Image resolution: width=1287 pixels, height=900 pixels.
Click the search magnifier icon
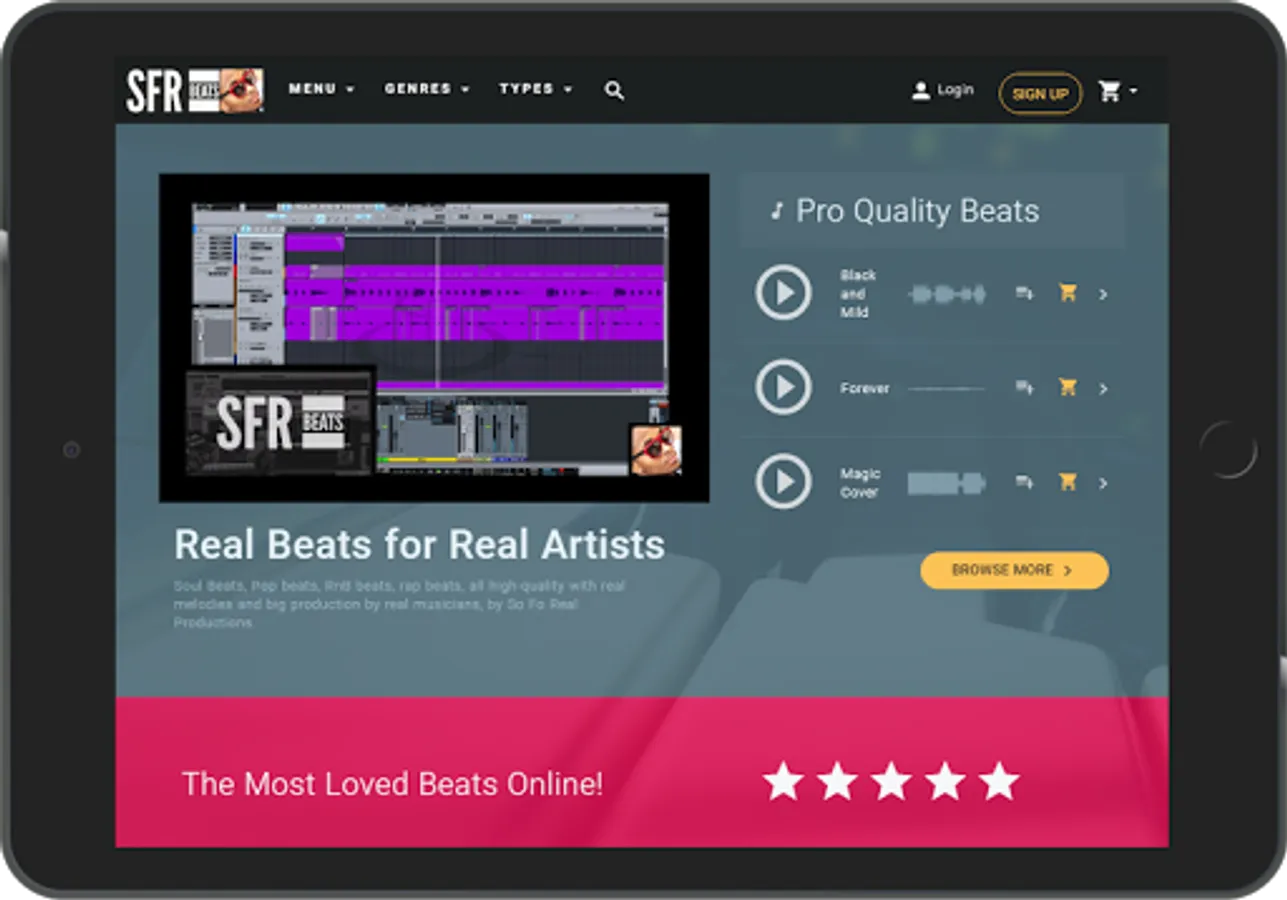[x=614, y=91]
